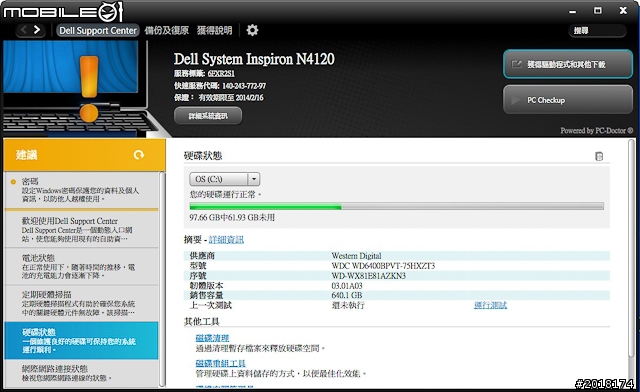Minimize the Dell Support Center window

(x=573, y=11)
